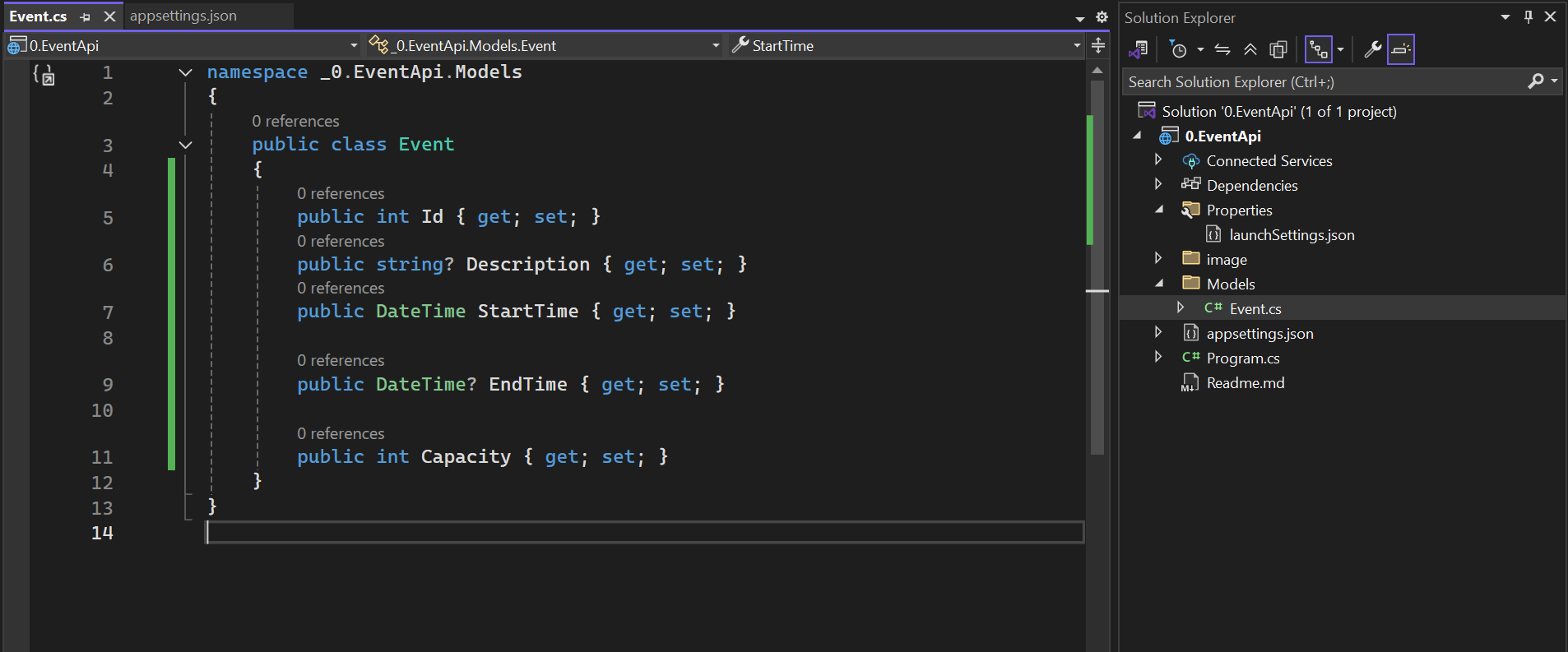The width and height of the screenshot is (1568, 652).
Task: Click '0 references' above Id property
Action: coord(341,193)
